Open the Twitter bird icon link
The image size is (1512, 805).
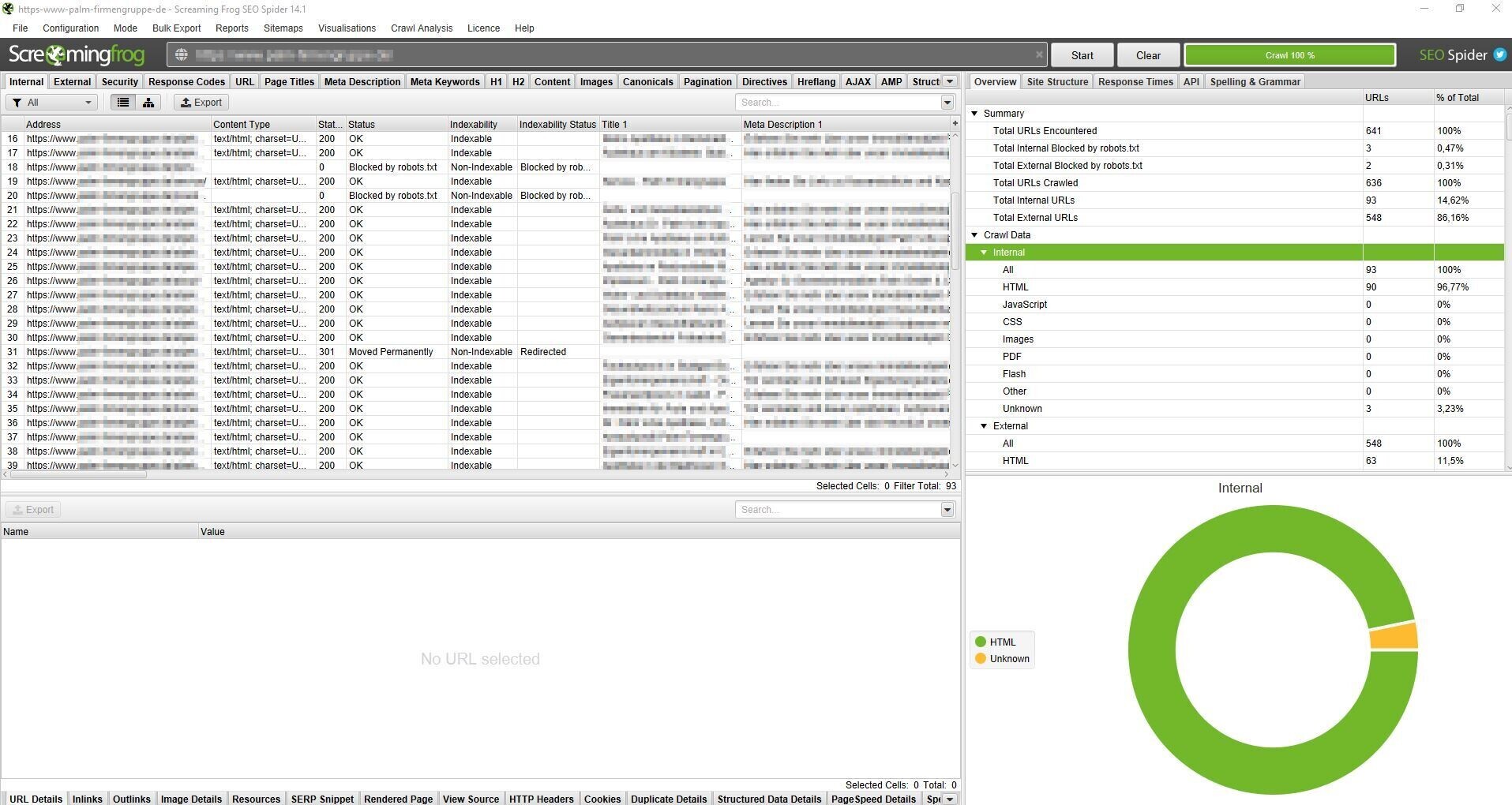point(1499,55)
